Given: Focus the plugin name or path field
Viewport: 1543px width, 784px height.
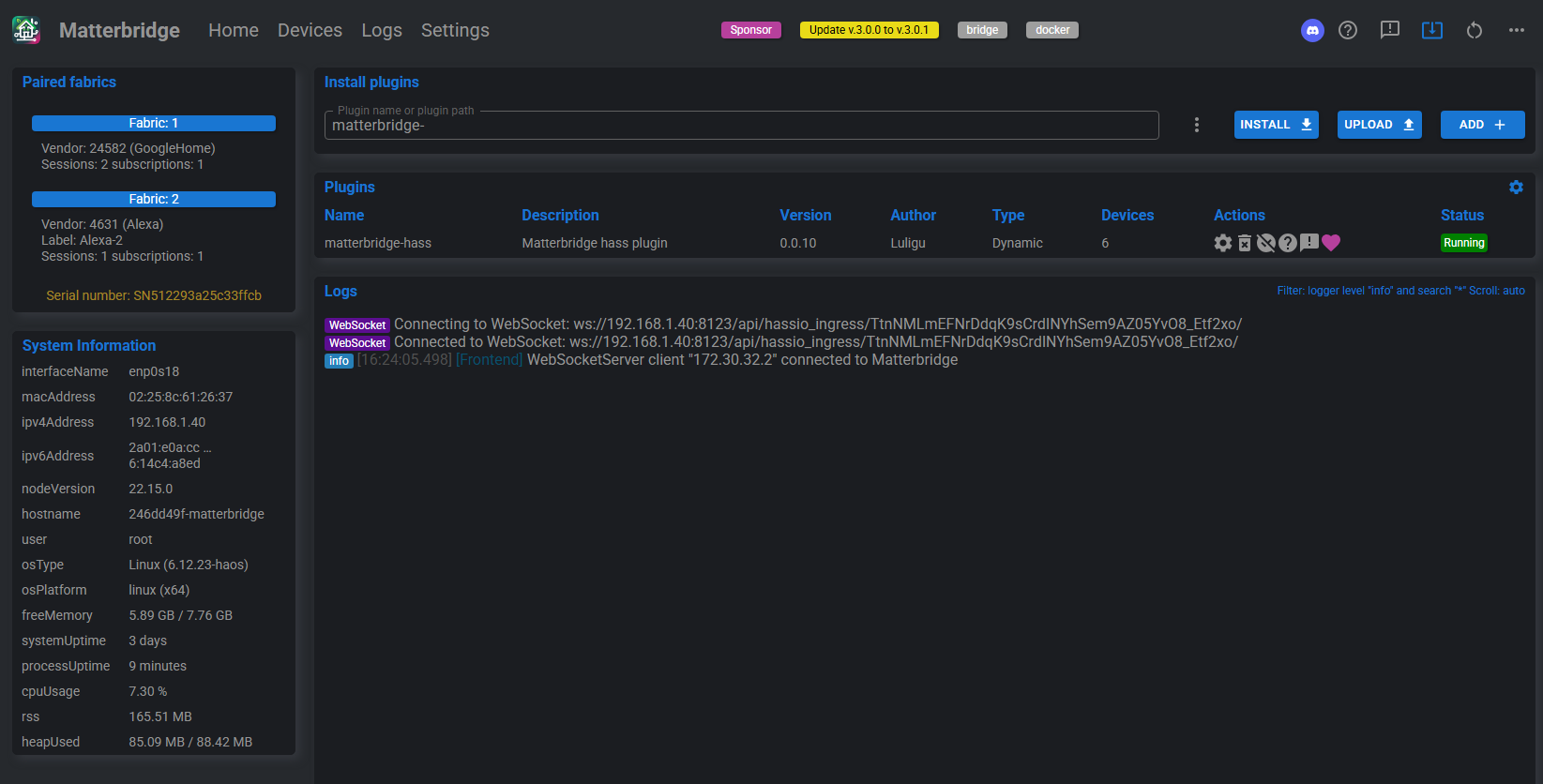Looking at the screenshot, I should 741,126.
